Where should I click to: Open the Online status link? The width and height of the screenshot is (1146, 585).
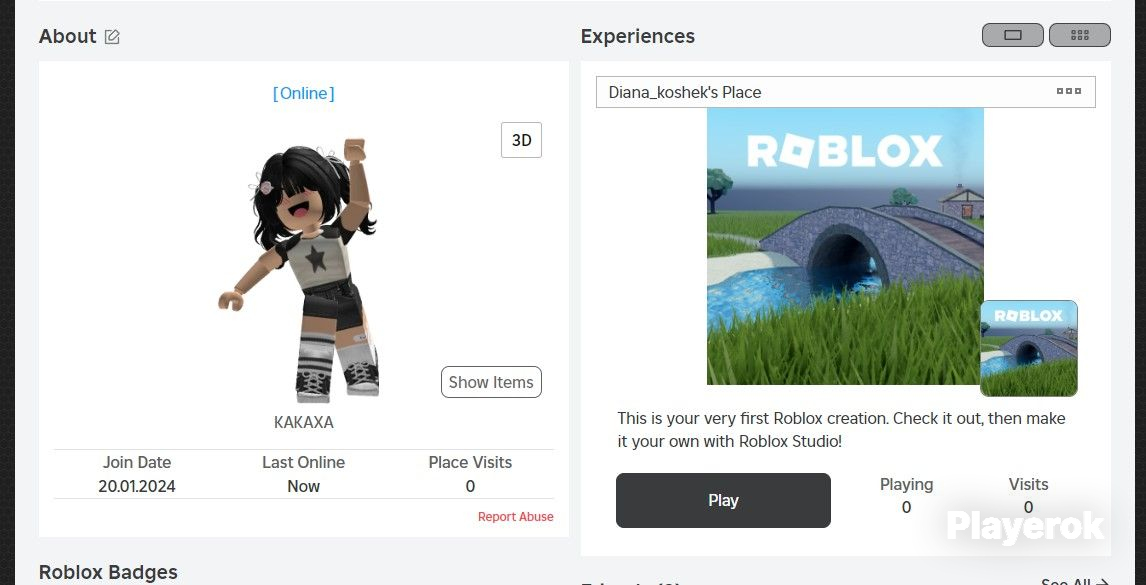(x=303, y=94)
